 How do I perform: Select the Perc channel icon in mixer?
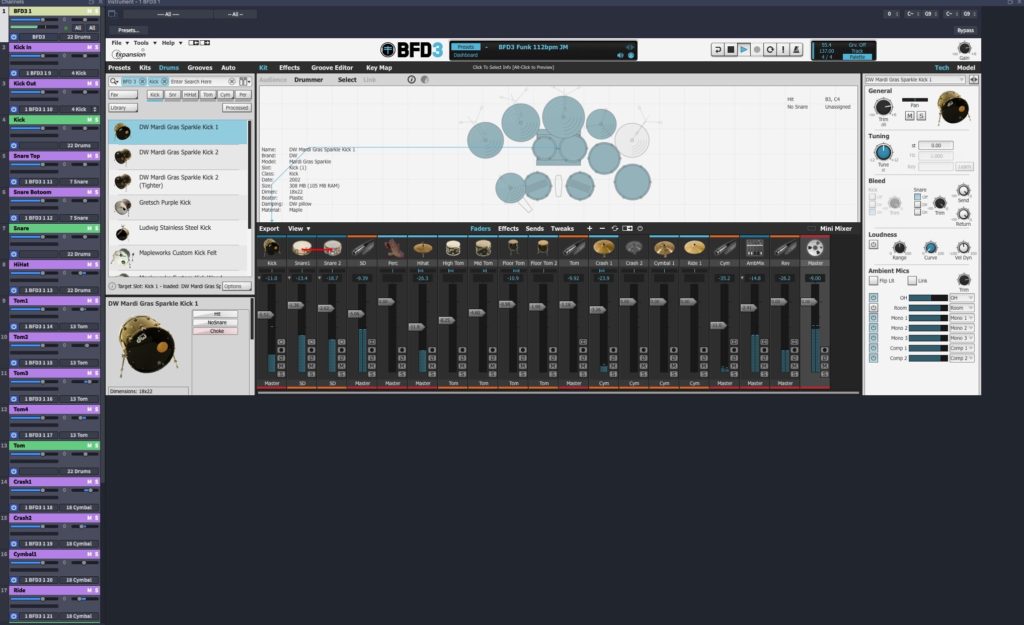click(x=392, y=248)
